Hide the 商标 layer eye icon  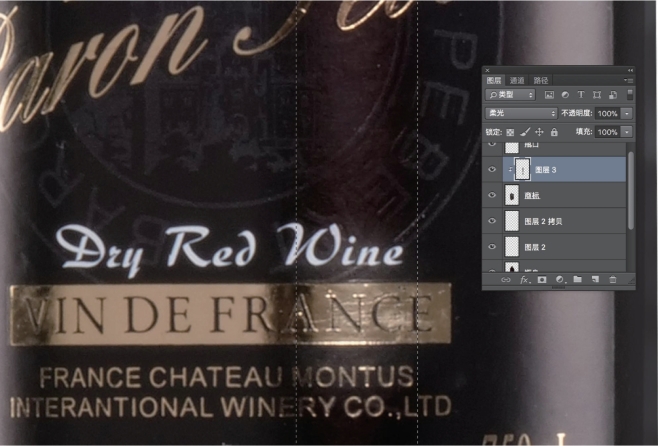(x=492, y=196)
